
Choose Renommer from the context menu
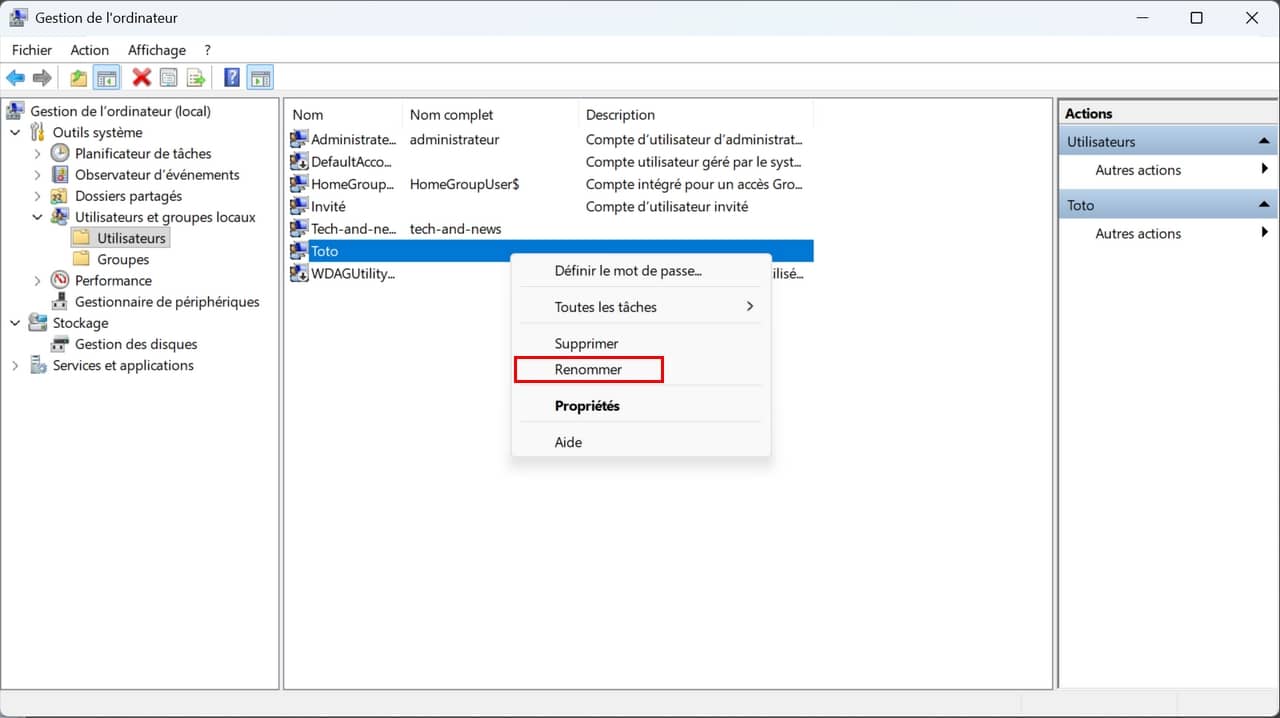click(x=588, y=370)
